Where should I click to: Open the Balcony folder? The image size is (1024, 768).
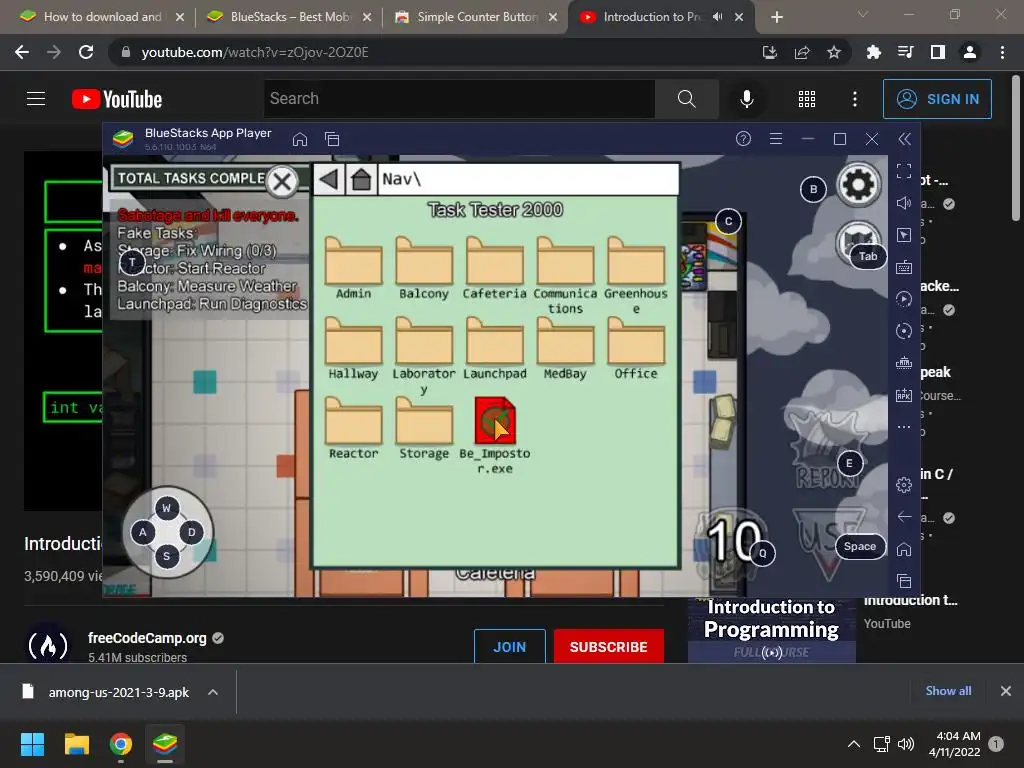424,261
